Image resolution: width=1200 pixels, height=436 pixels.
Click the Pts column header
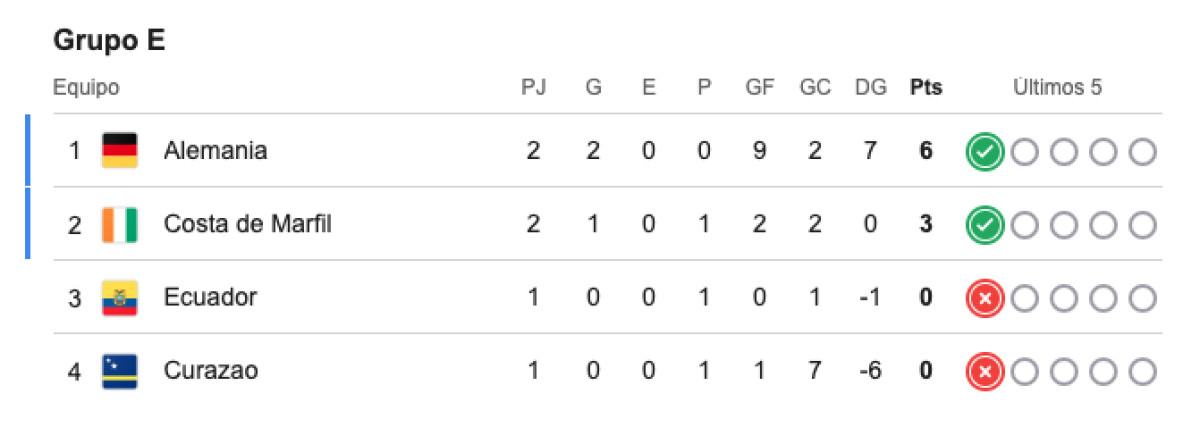[x=926, y=88]
